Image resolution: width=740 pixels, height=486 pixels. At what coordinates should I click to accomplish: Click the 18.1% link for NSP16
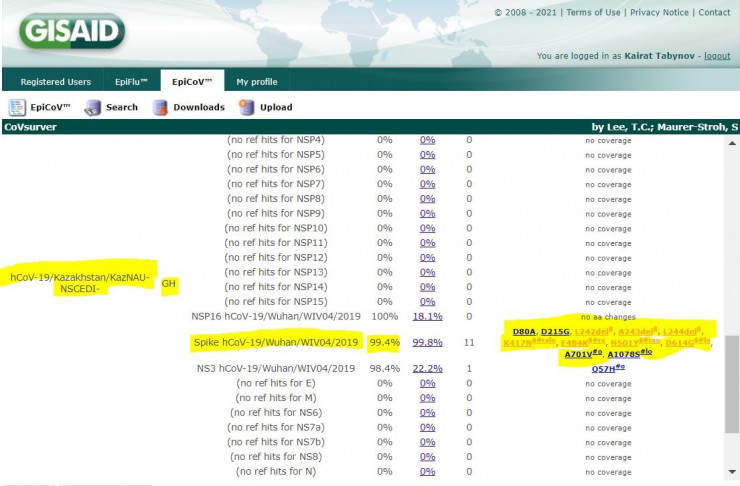tap(427, 316)
